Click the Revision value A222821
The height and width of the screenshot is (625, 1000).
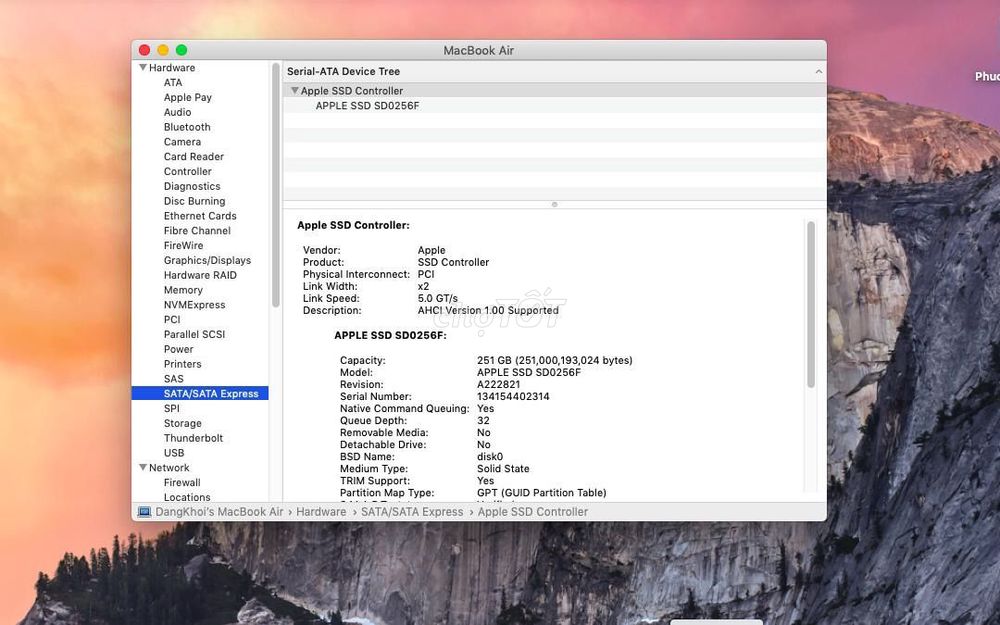tap(498, 385)
